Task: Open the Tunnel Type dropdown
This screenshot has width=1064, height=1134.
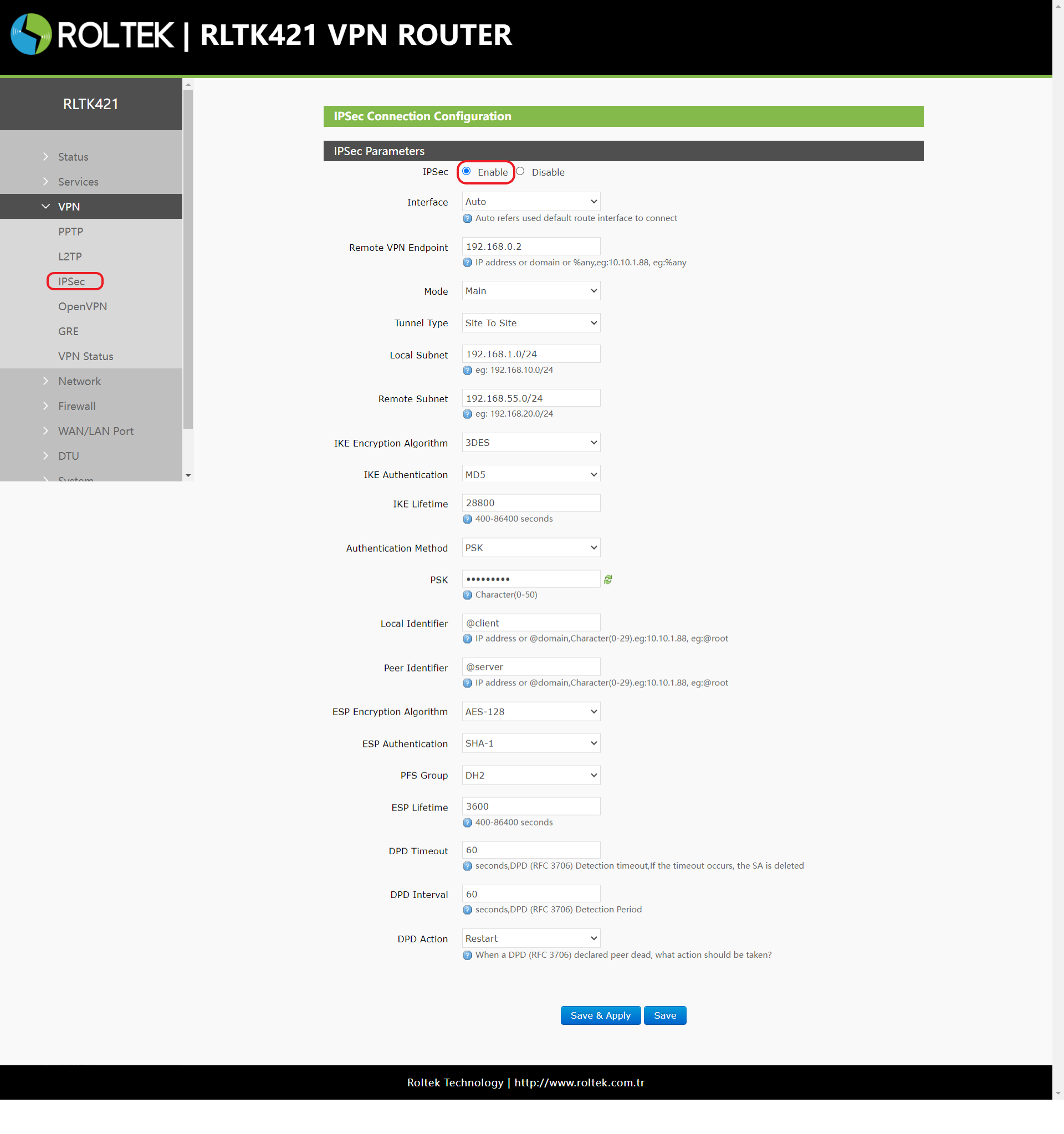Action: tap(530, 322)
